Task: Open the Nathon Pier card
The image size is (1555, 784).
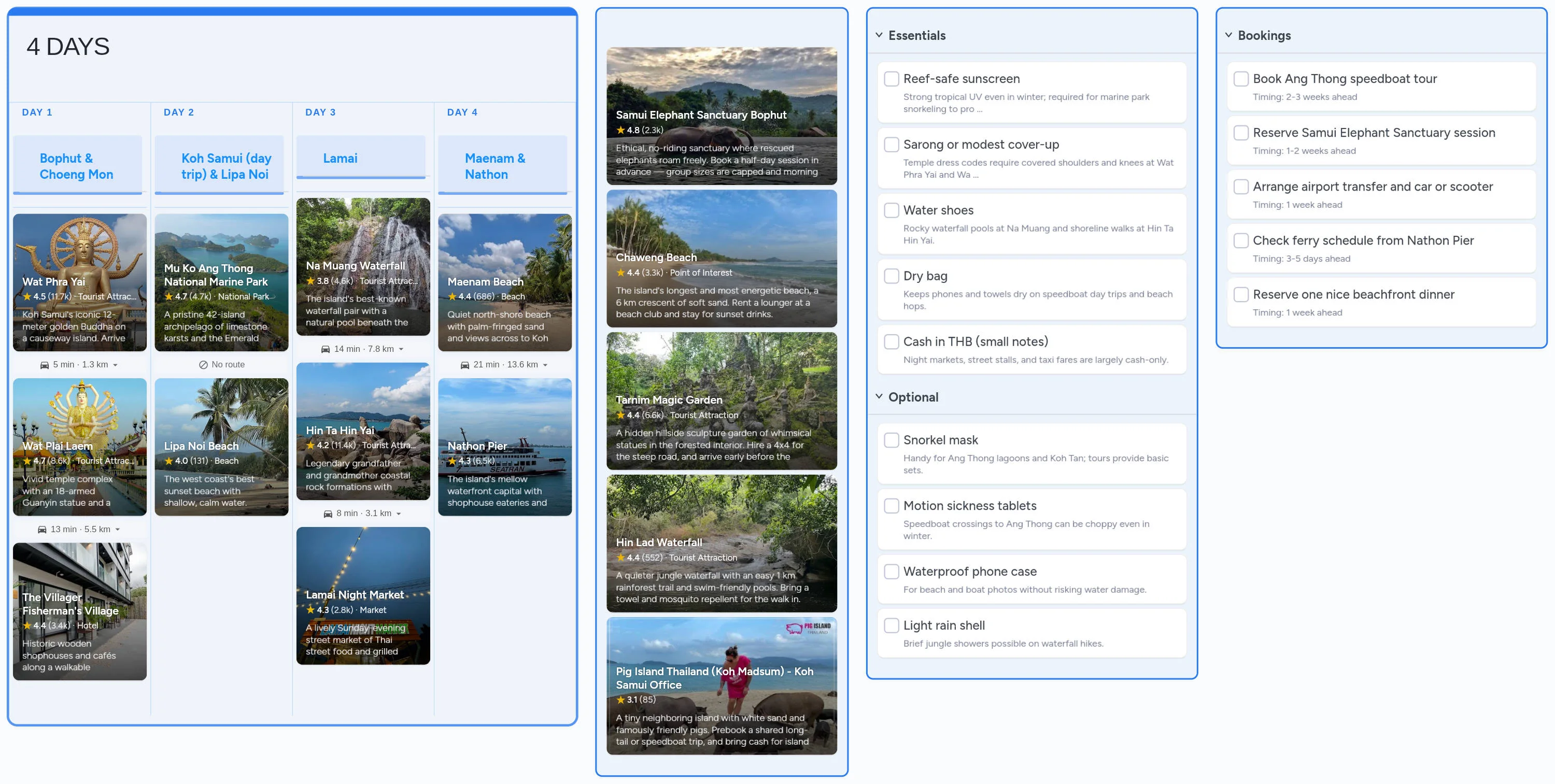Action: pyautogui.click(x=505, y=447)
